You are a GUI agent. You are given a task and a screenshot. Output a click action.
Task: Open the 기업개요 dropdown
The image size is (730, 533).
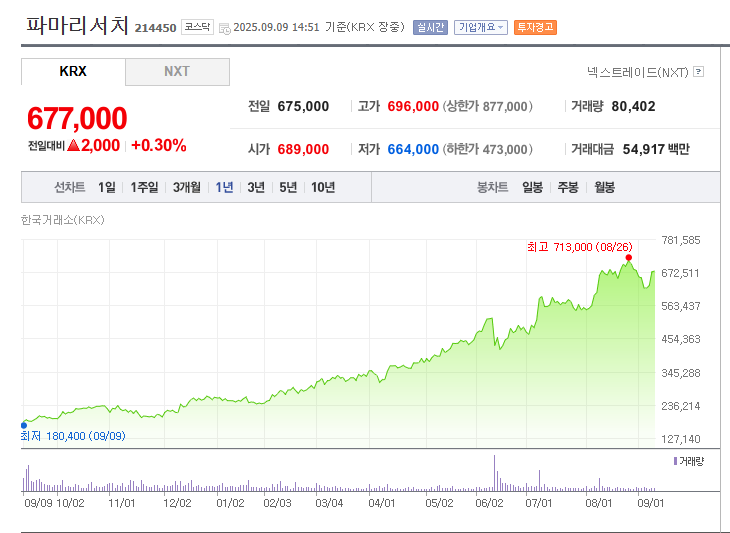coord(480,27)
